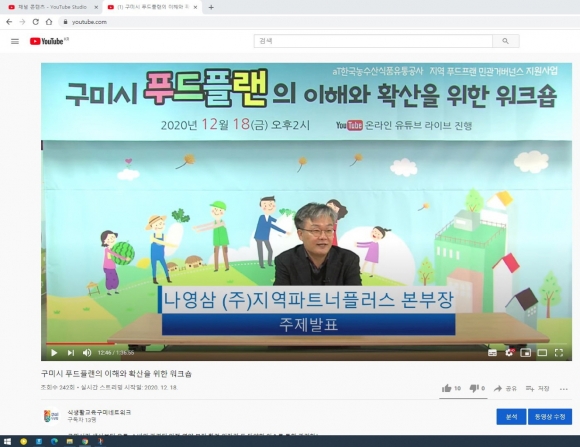This screenshot has height=447, width=580.
Task: Open the yellow circle taskbar app
Action: click(23, 441)
